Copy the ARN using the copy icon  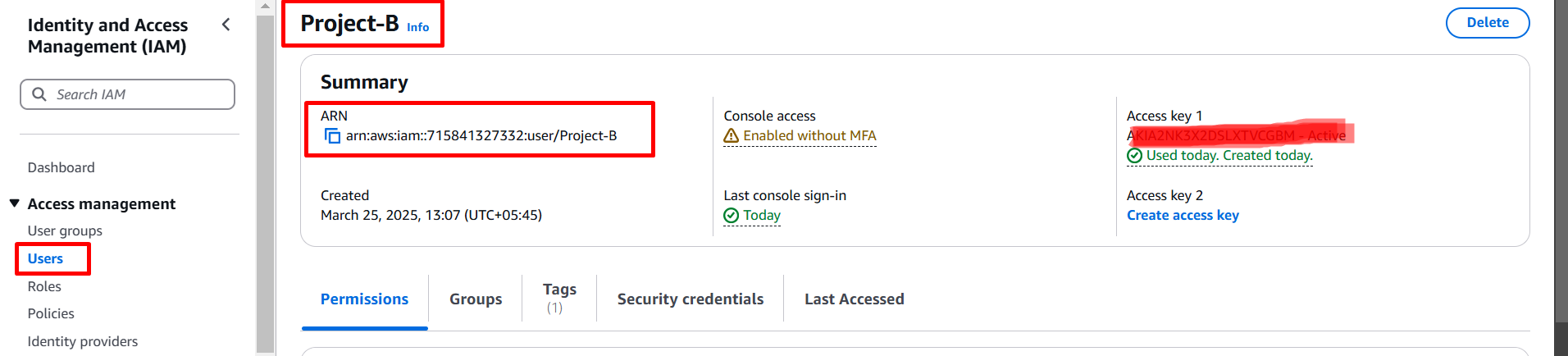332,136
